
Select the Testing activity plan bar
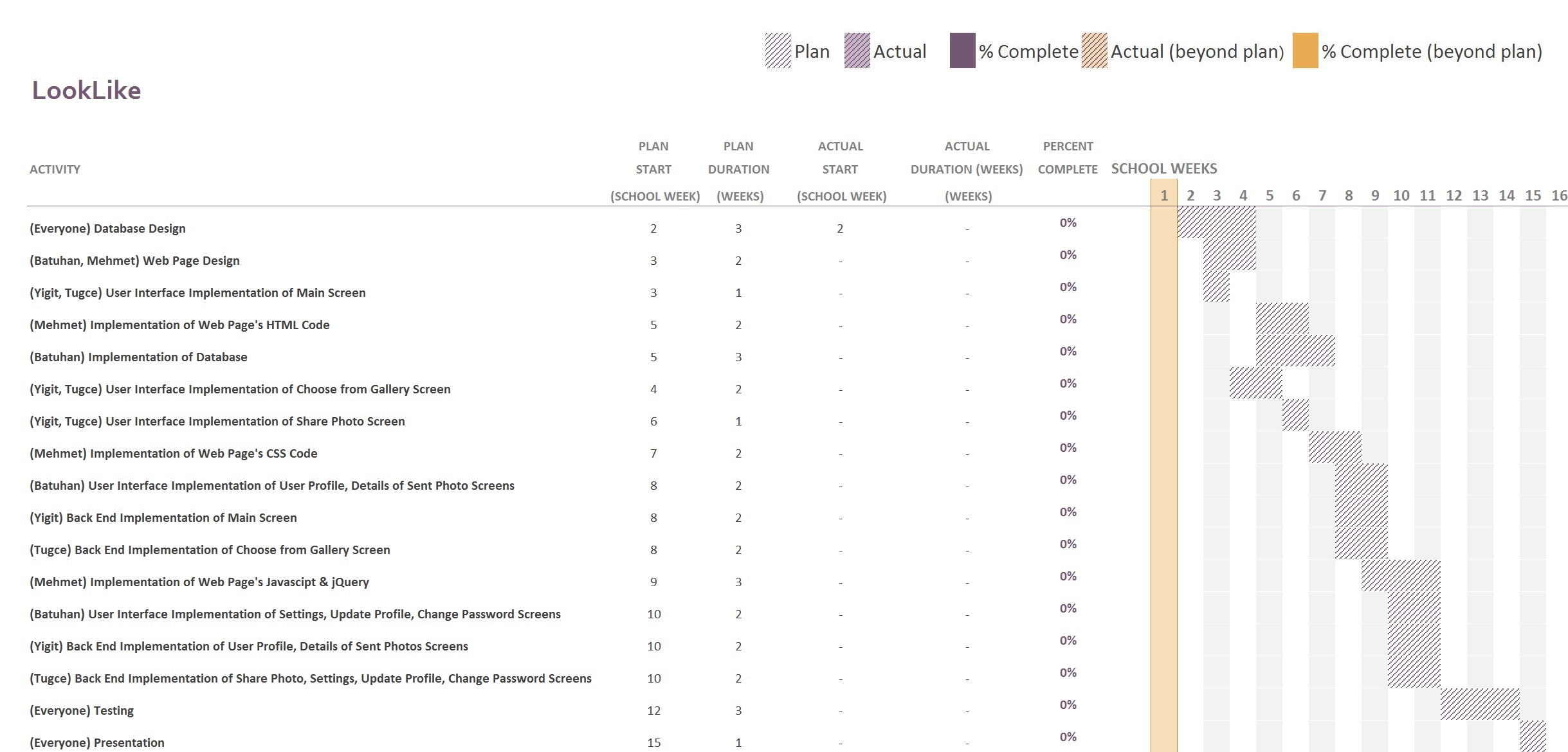[1479, 704]
